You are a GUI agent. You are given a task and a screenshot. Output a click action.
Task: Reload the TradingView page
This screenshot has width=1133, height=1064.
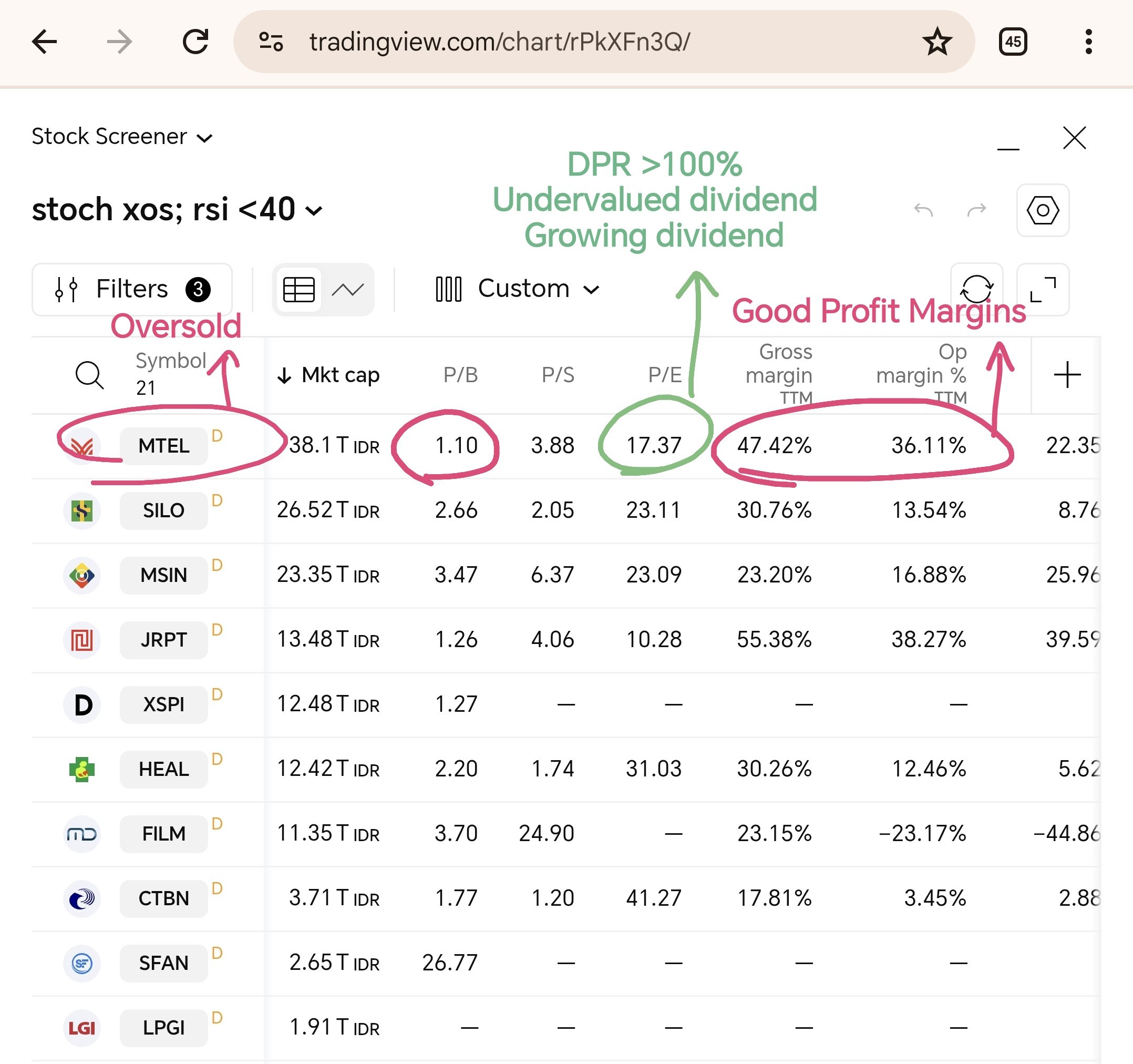(x=195, y=42)
